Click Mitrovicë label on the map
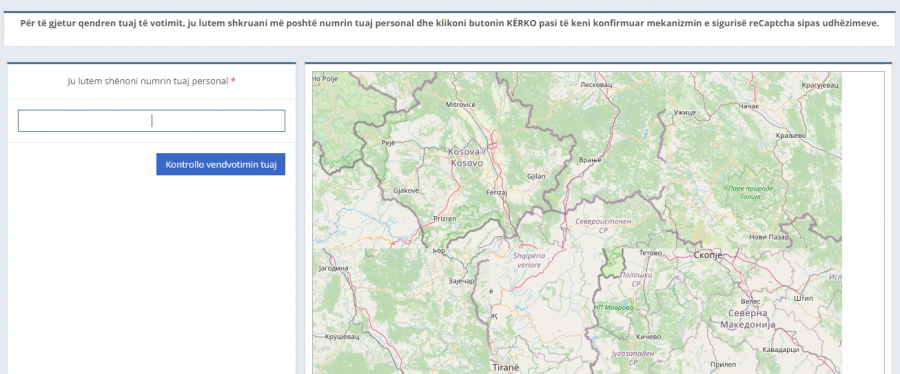 [x=461, y=104]
